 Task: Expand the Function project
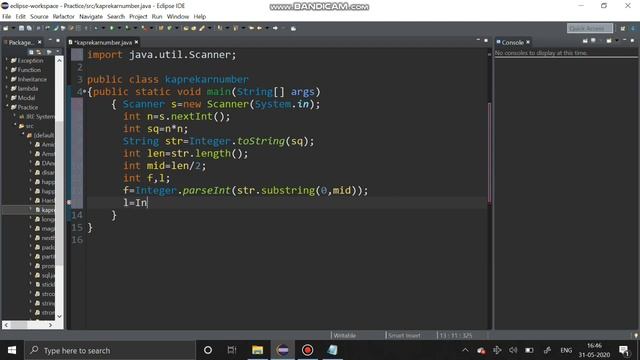[x=7, y=70]
